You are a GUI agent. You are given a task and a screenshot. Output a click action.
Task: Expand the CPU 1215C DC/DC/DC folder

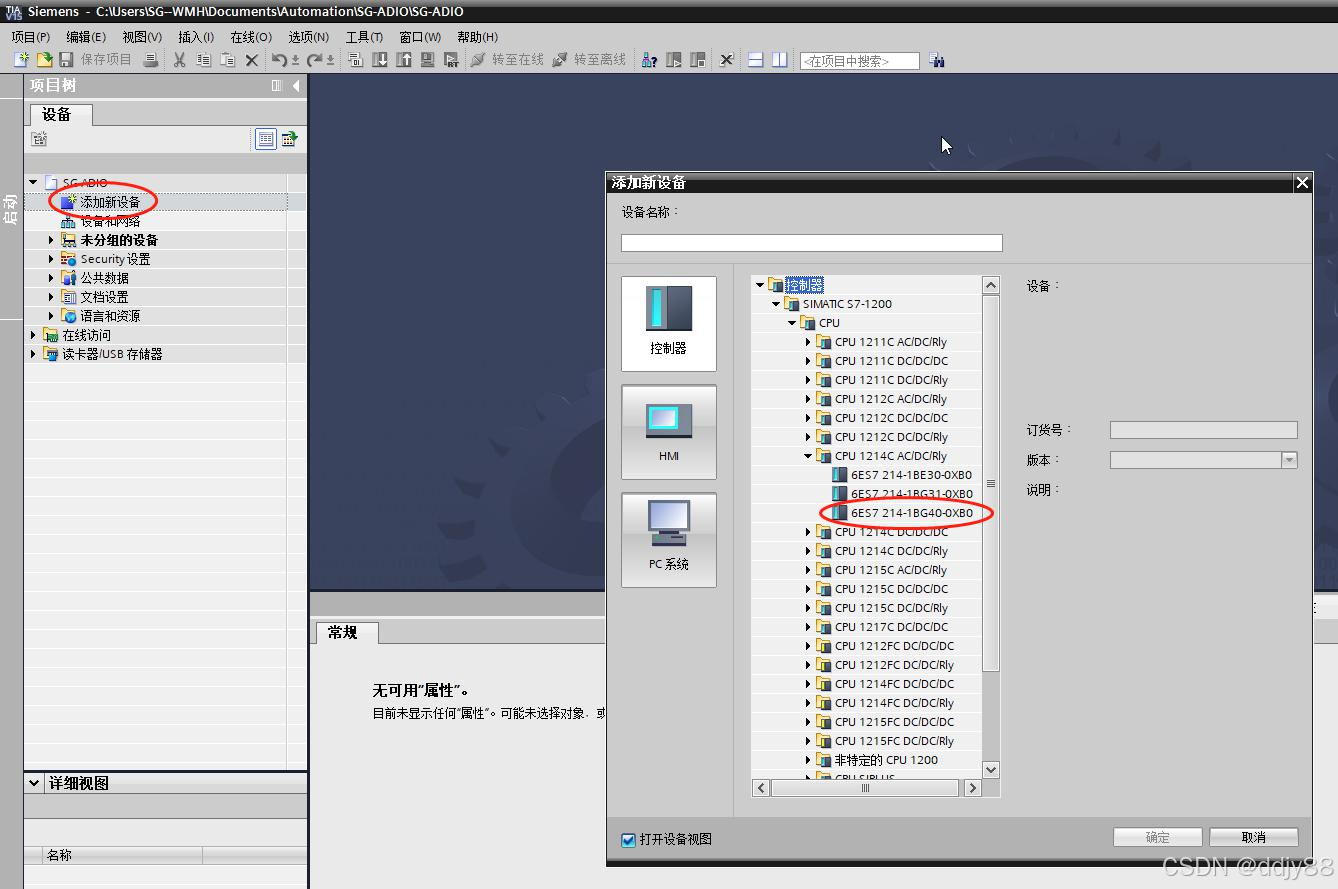[808, 589]
